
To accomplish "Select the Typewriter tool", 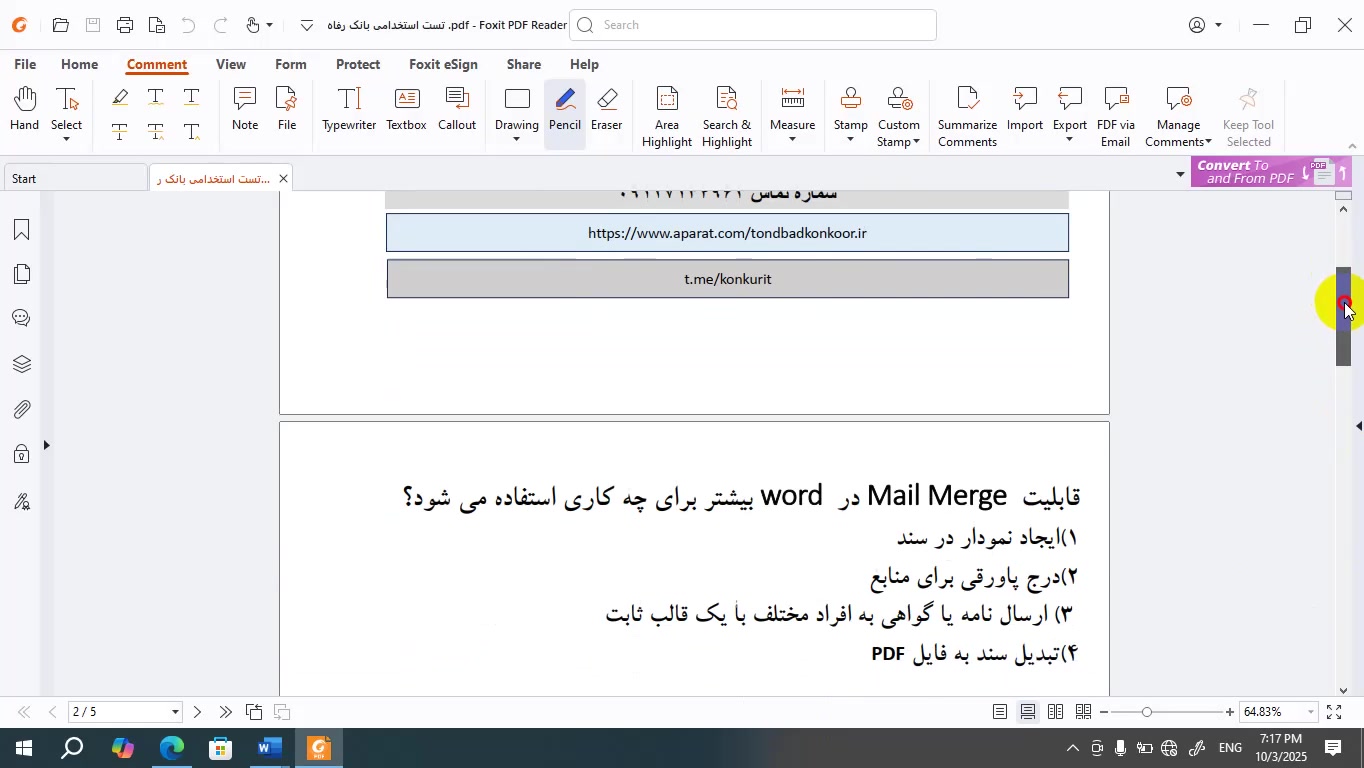I will [349, 109].
